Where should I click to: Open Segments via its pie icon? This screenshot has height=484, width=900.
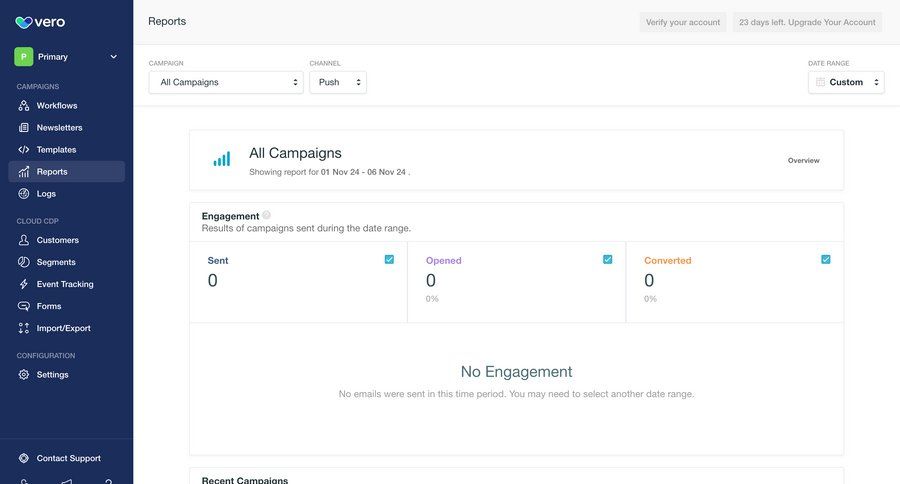click(x=24, y=262)
